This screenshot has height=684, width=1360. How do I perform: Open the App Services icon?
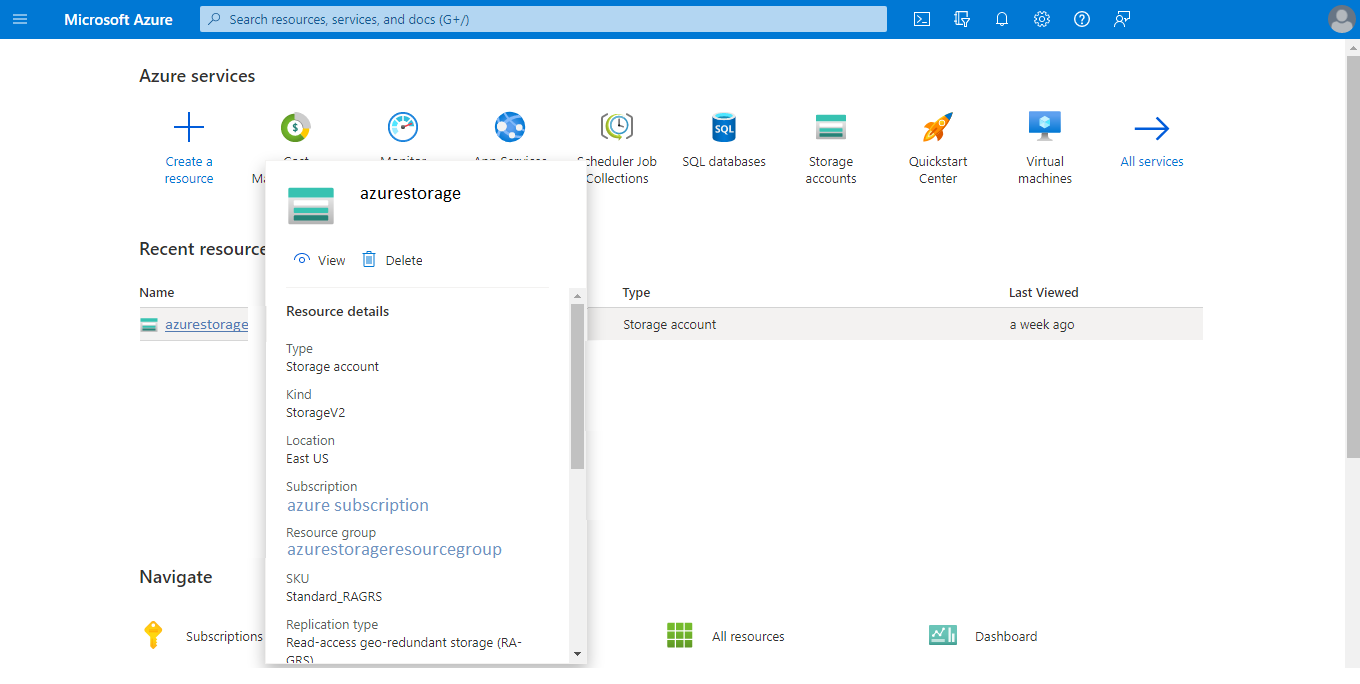pyautogui.click(x=510, y=127)
